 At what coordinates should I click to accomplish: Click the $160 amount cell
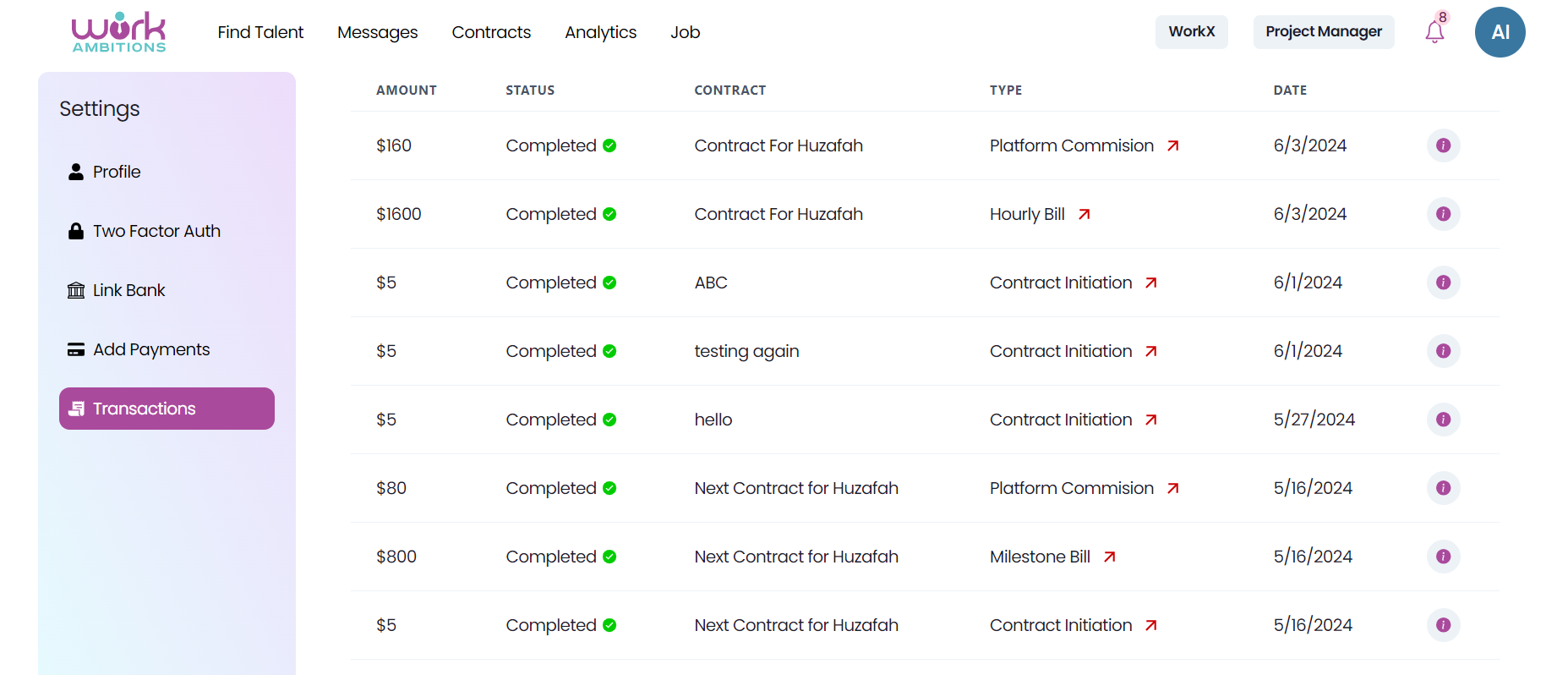[394, 145]
